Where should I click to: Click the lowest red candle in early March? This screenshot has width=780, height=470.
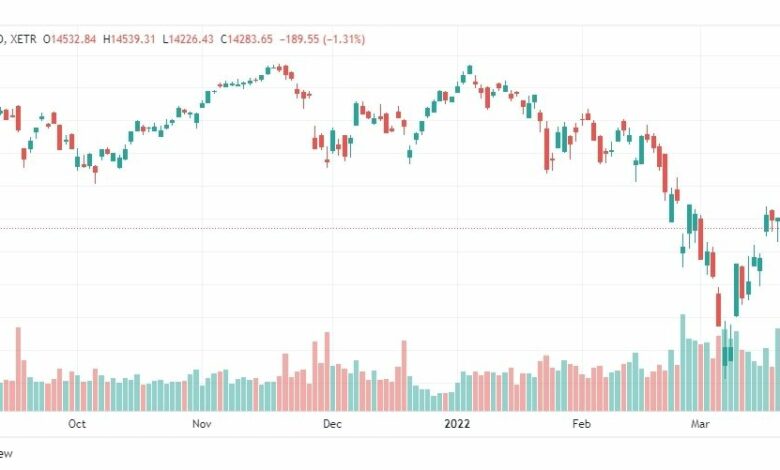point(718,309)
